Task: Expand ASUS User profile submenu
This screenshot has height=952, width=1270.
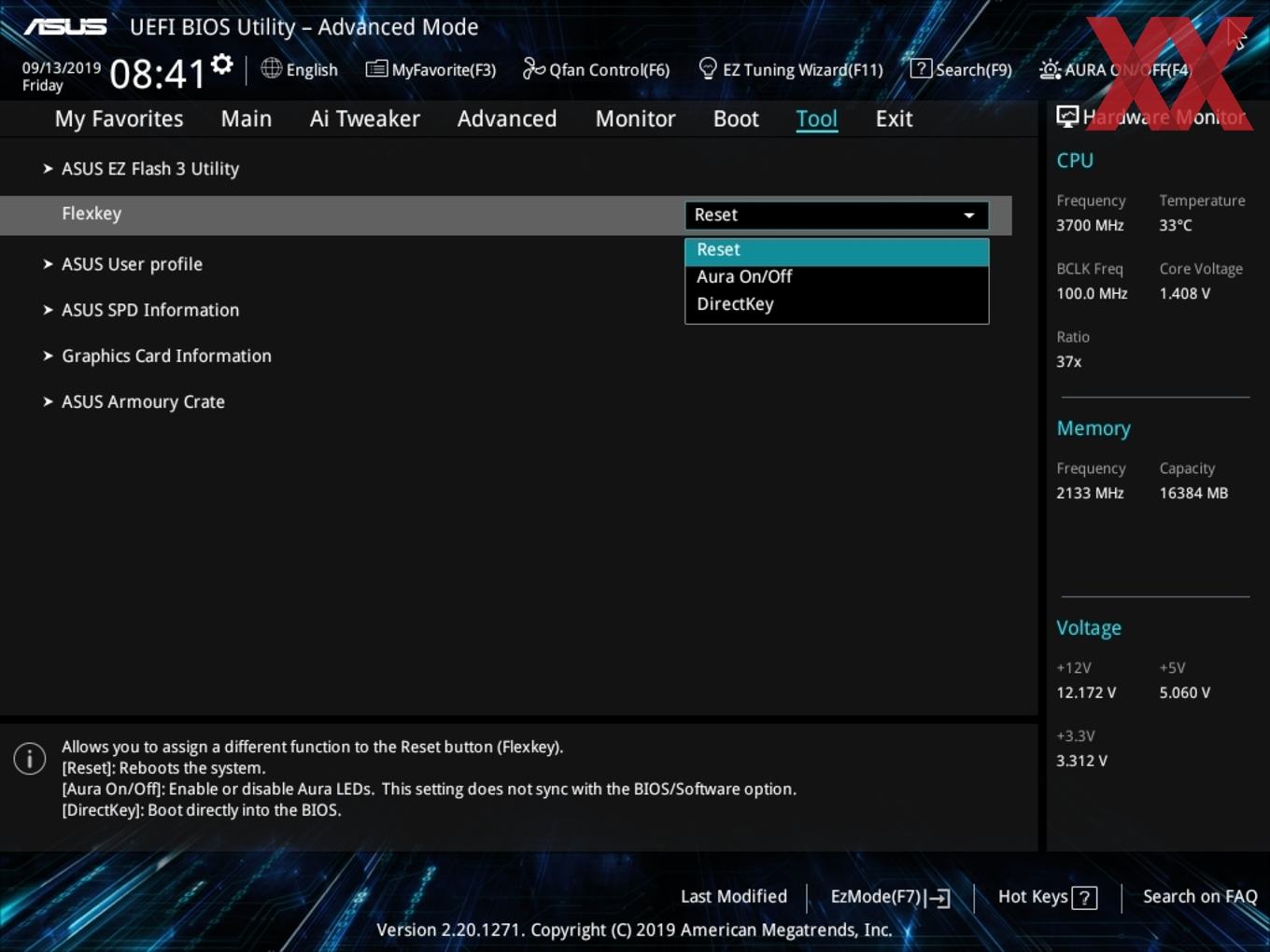Action: tap(132, 264)
